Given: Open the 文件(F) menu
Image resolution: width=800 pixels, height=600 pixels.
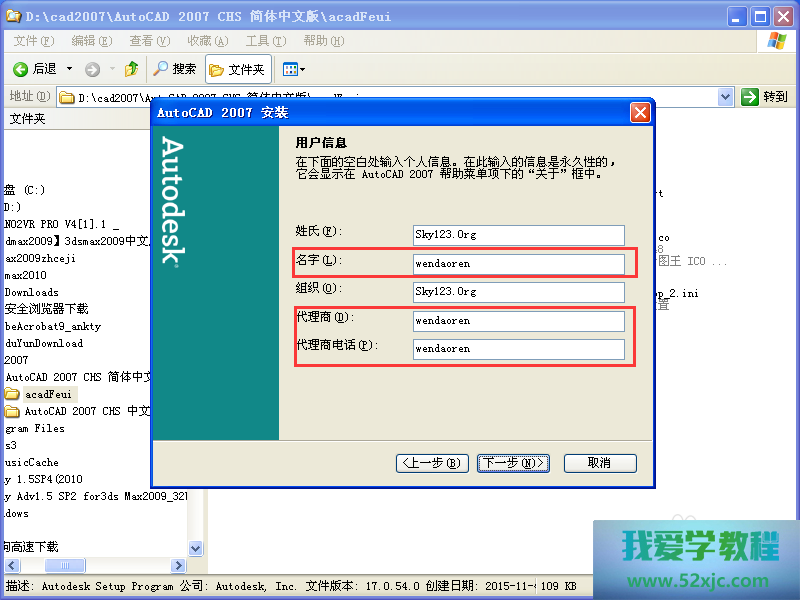Looking at the screenshot, I should pyautogui.click(x=33, y=41).
